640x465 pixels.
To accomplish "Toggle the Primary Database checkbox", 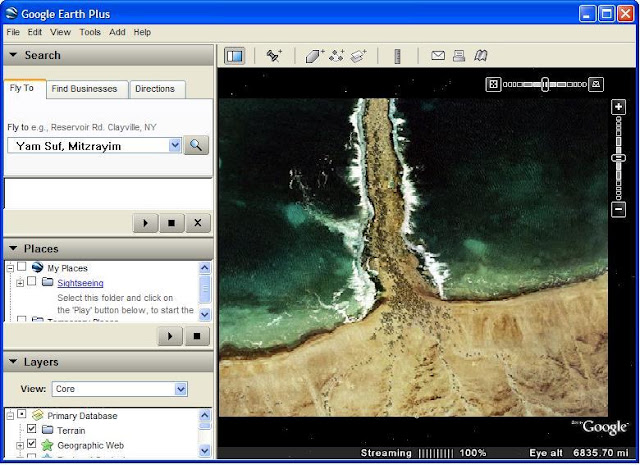I will [x=22, y=414].
